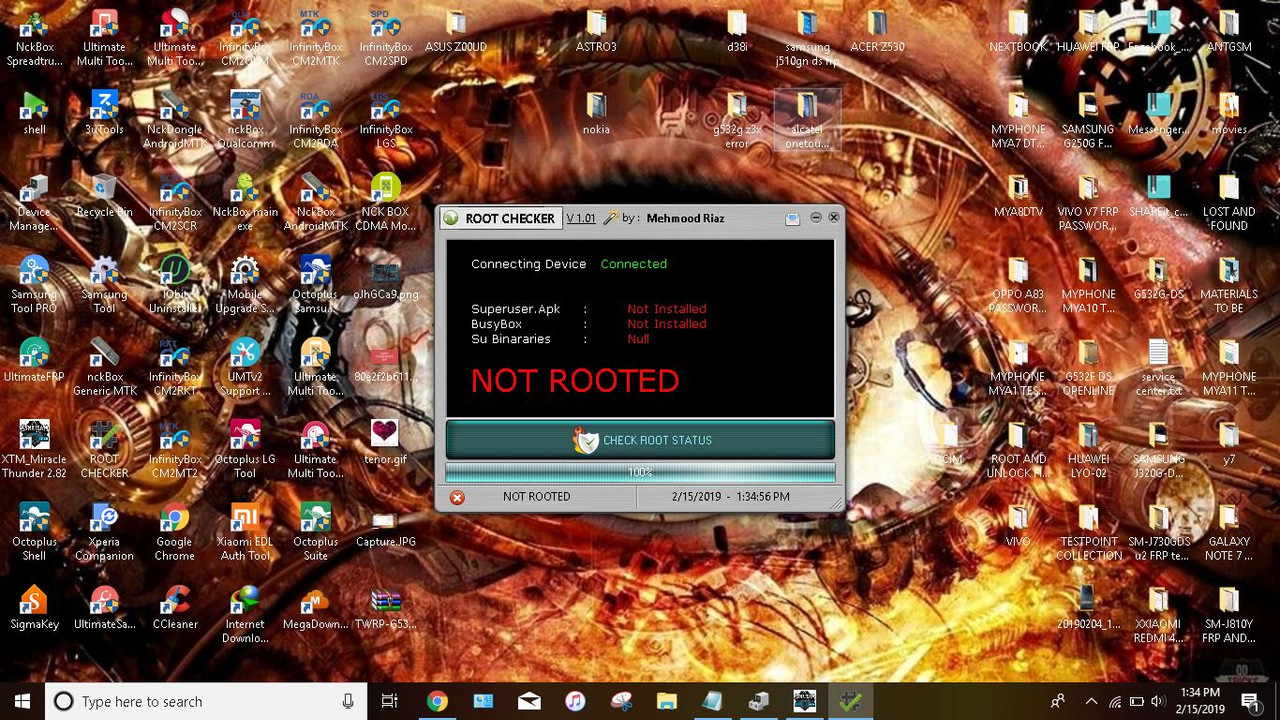1280x720 pixels.
Task: Select Google Chrome desktop shortcut
Action: pyautogui.click(x=175, y=533)
